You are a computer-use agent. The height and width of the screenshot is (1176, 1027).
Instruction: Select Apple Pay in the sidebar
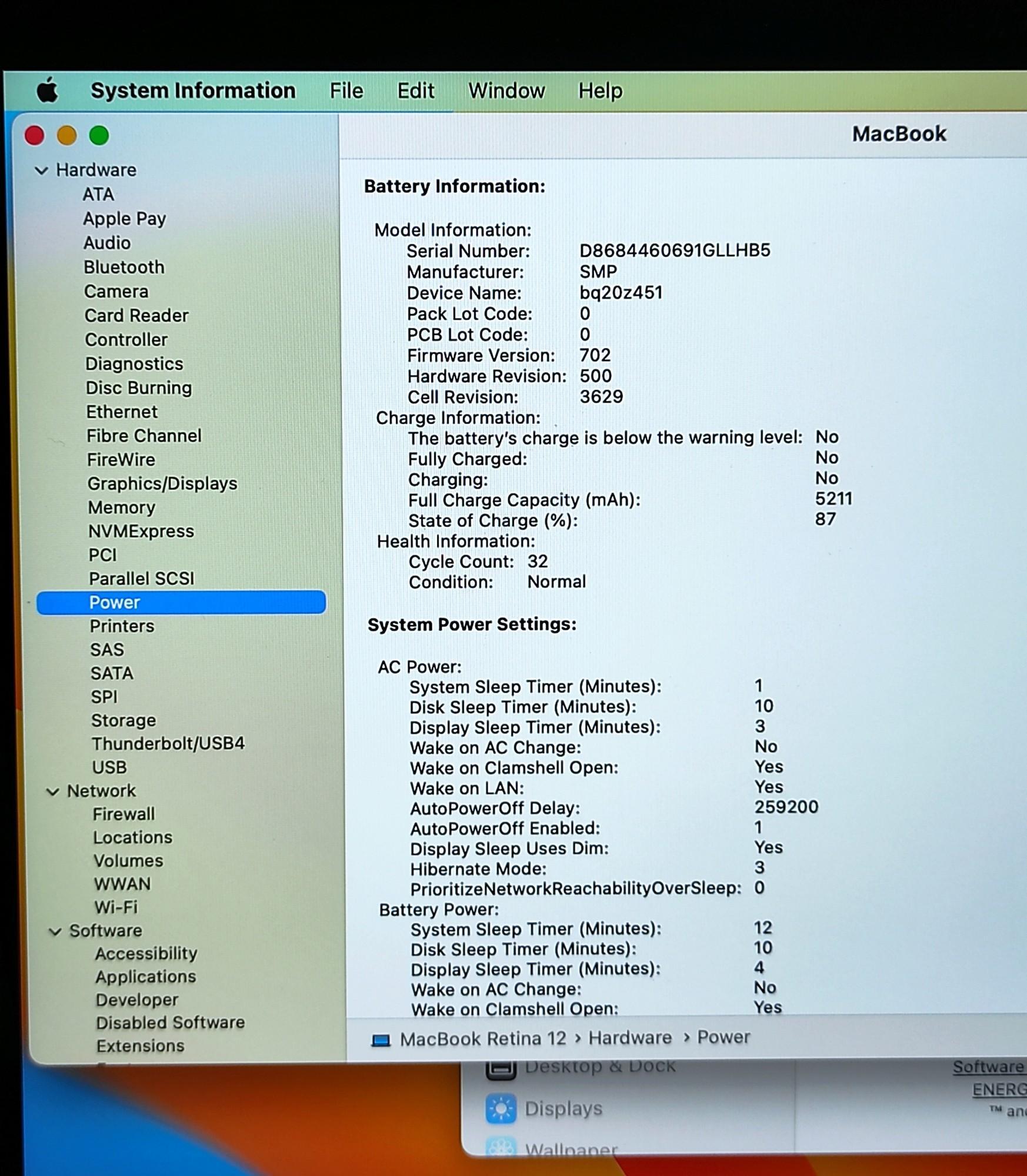(125, 219)
